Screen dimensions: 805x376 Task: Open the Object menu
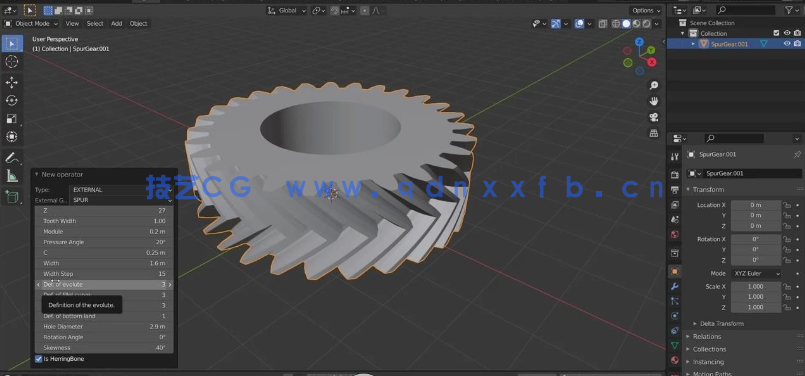pos(139,24)
